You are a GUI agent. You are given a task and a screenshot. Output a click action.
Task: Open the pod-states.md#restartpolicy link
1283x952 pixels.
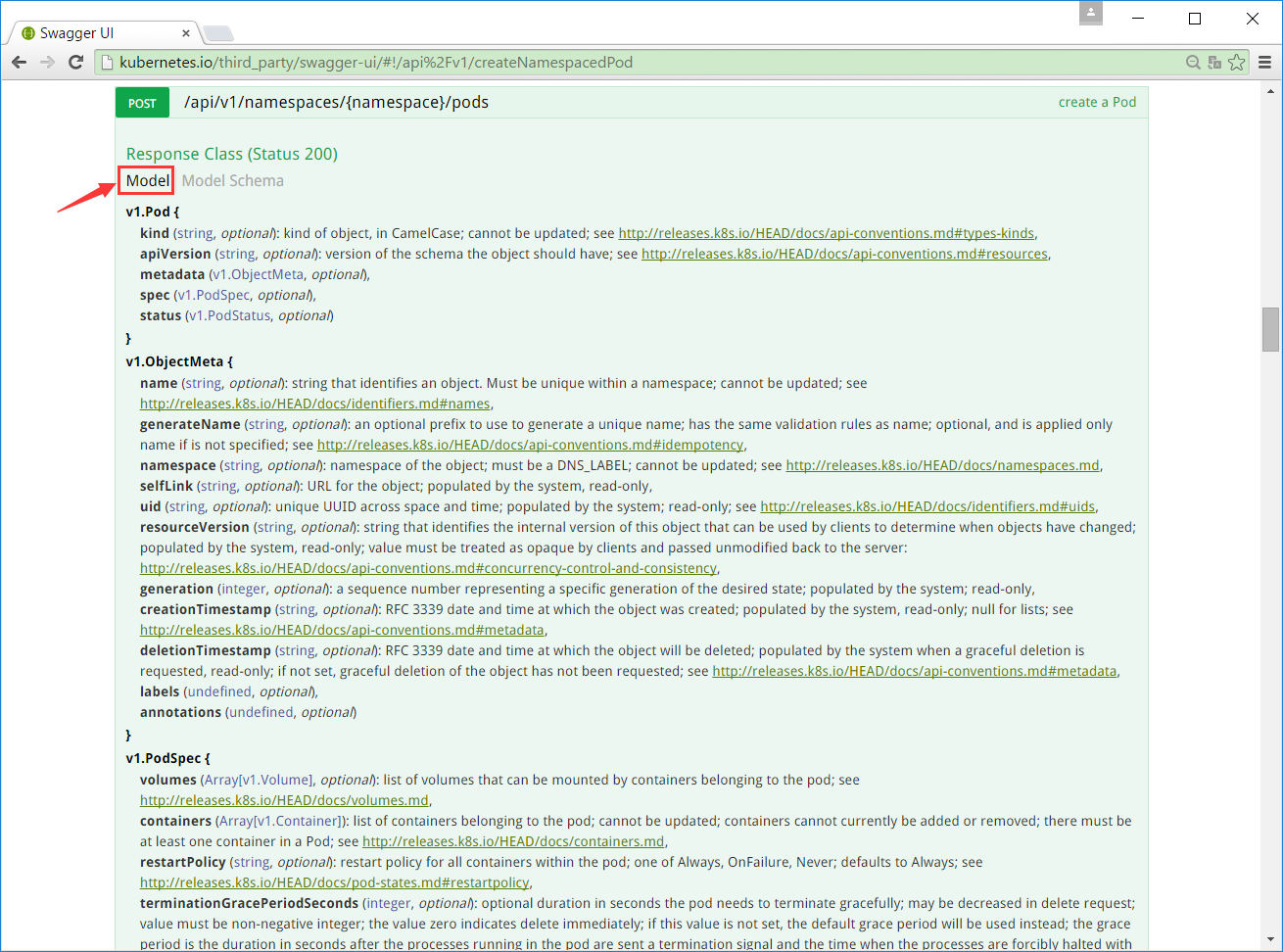click(x=334, y=882)
